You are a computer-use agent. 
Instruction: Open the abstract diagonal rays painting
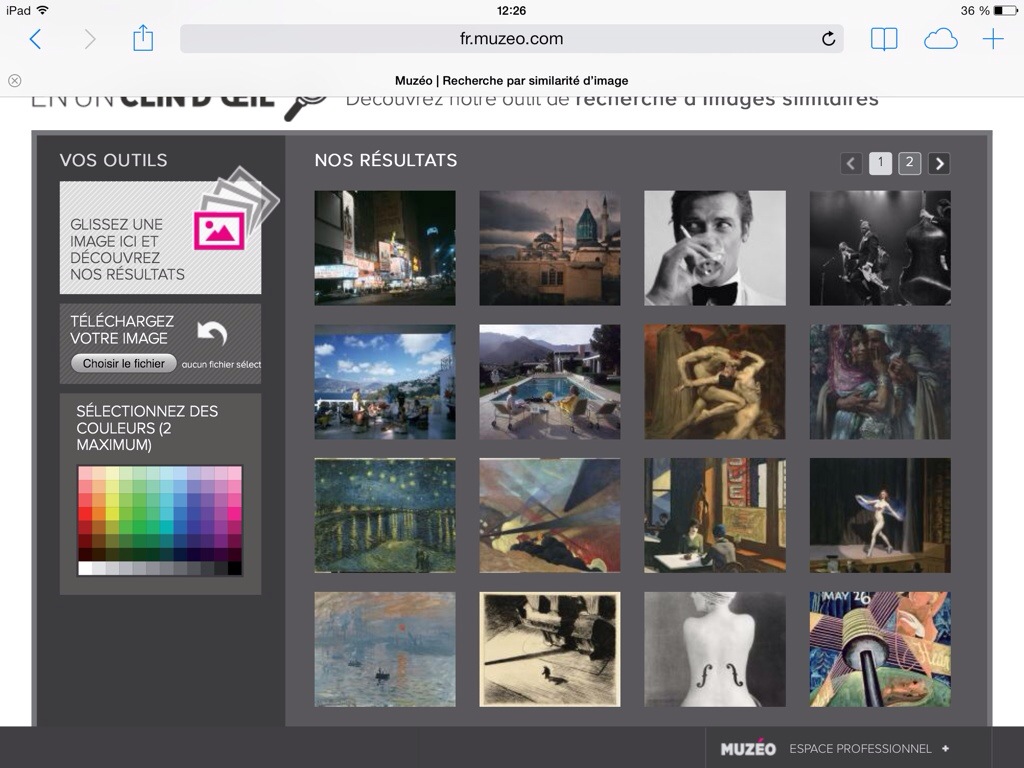550,516
